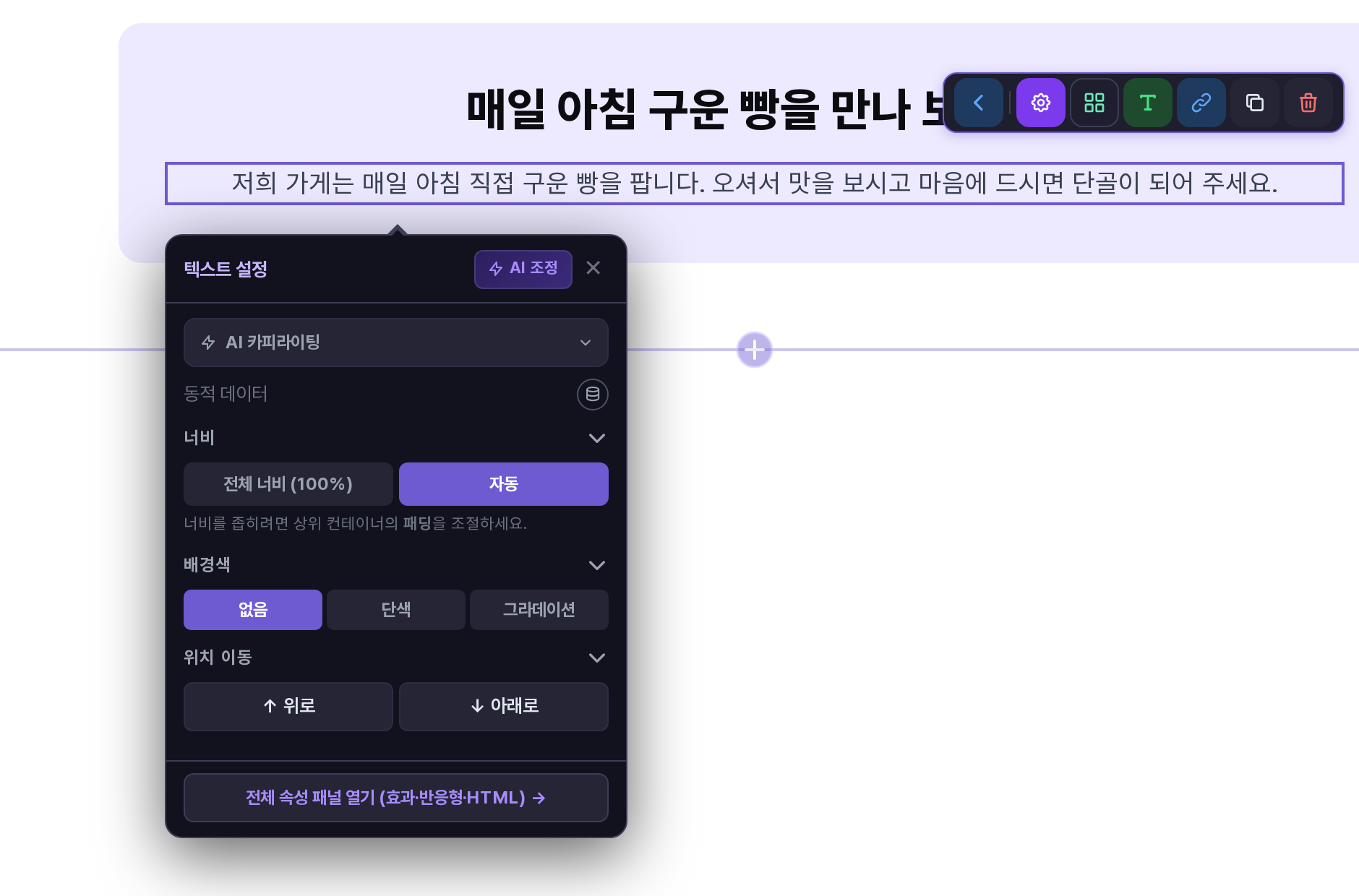Click the back arrow in floating toolbar
The image size is (1359, 896).
pyautogui.click(x=978, y=103)
